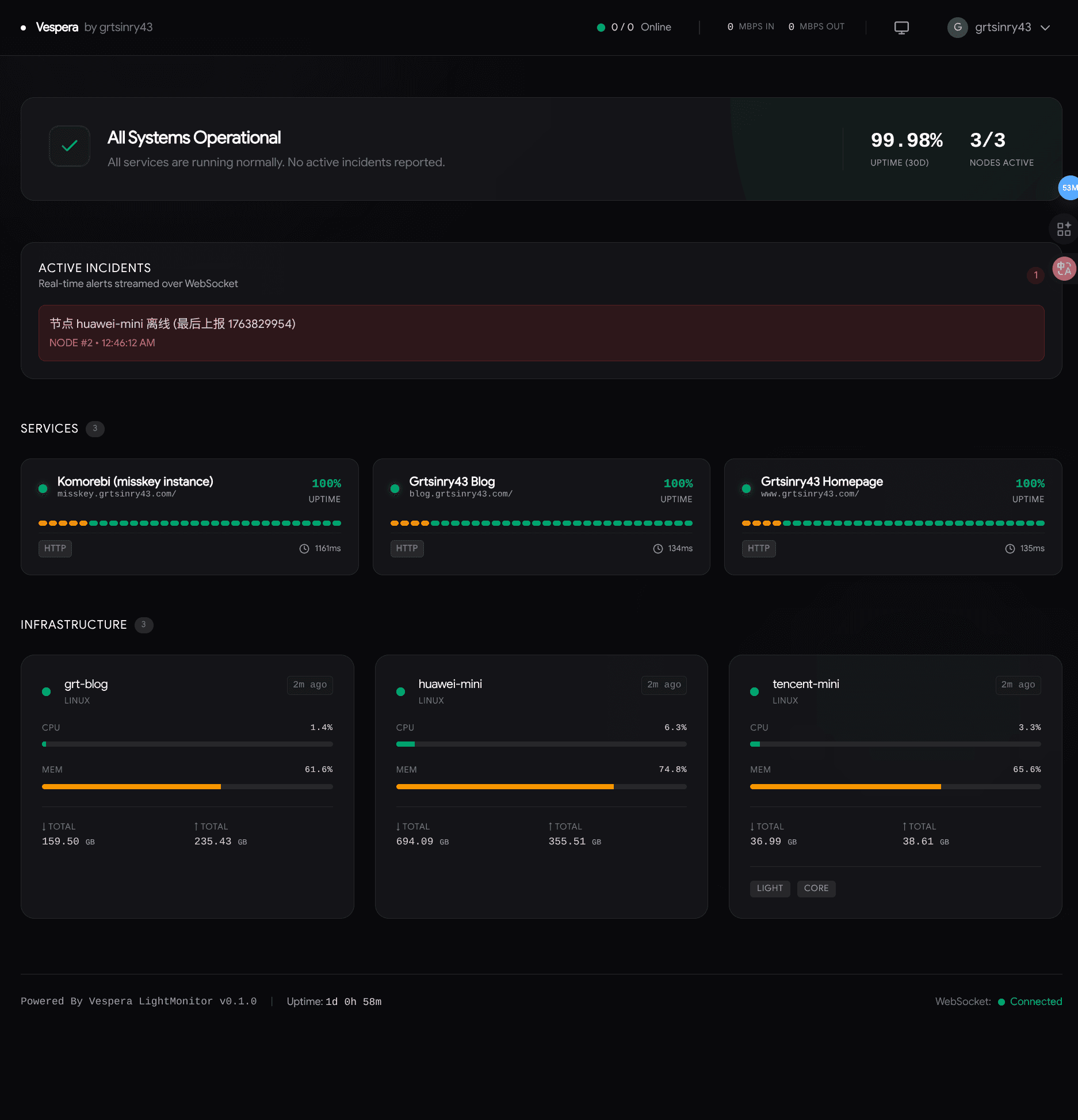The height and width of the screenshot is (1120, 1078).
Task: Click the CORE tag on tencent-mini
Action: [816, 888]
